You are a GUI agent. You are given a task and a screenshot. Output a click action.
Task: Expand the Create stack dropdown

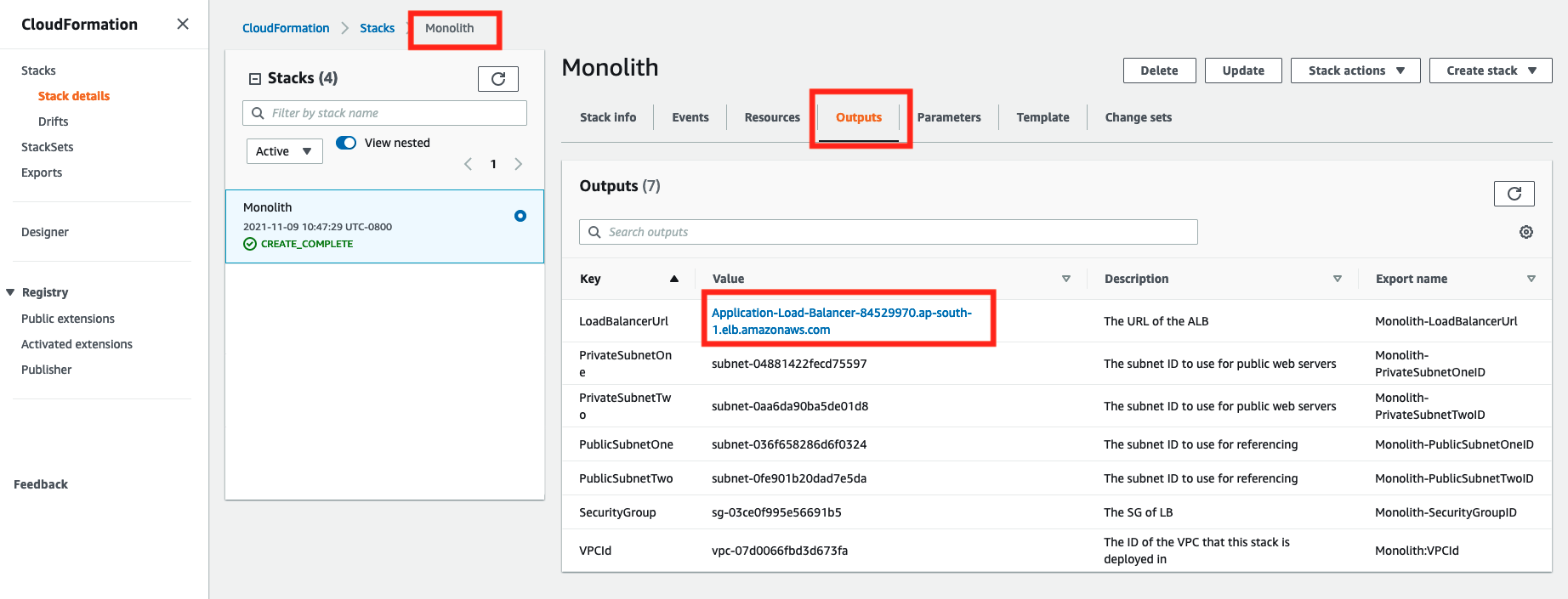coord(1491,71)
